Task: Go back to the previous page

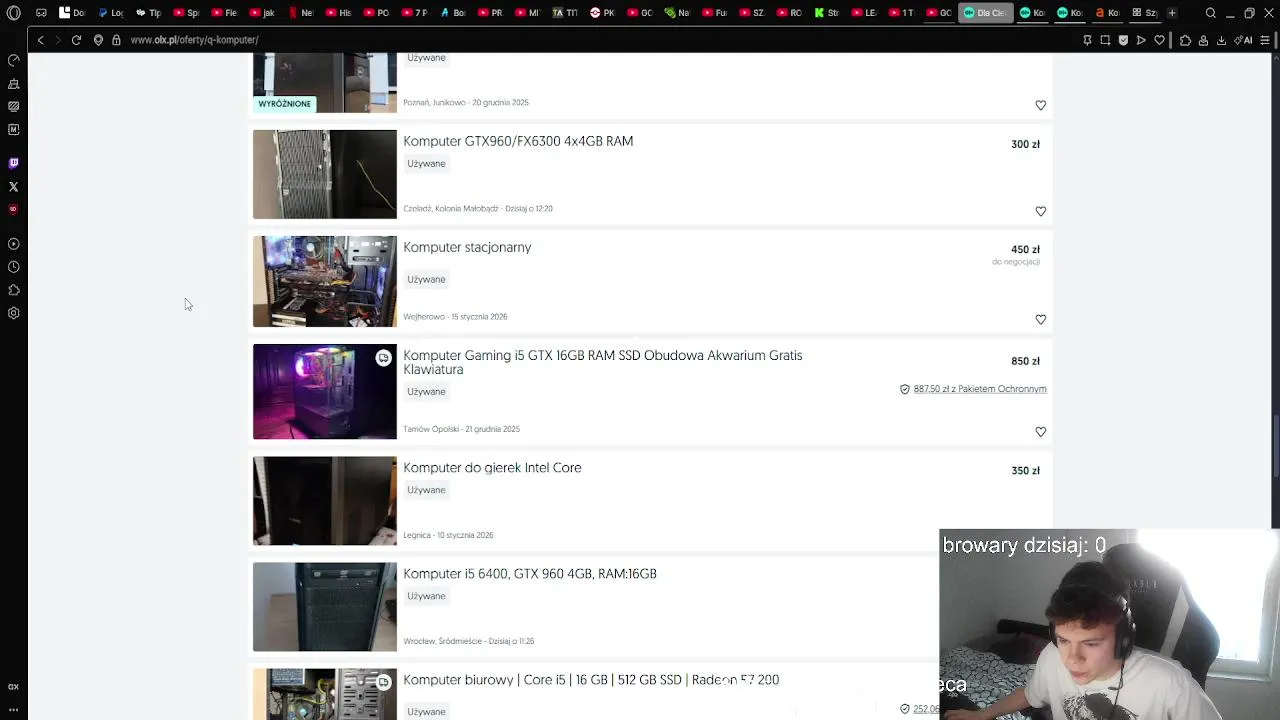Action: click(40, 40)
